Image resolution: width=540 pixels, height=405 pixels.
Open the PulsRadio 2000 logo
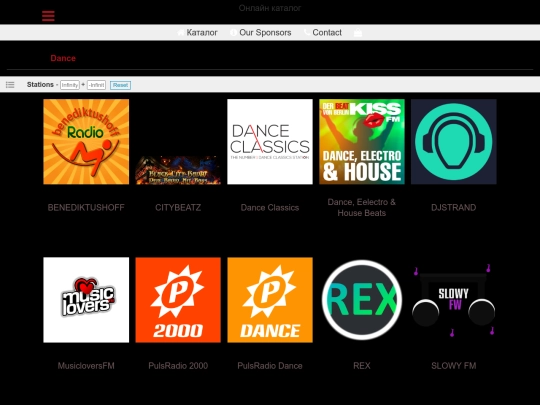pos(178,300)
